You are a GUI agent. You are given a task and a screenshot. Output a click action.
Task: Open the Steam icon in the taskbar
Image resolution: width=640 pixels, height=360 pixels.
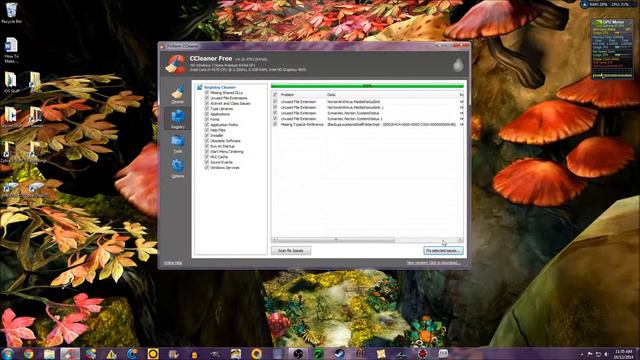(x=340, y=353)
